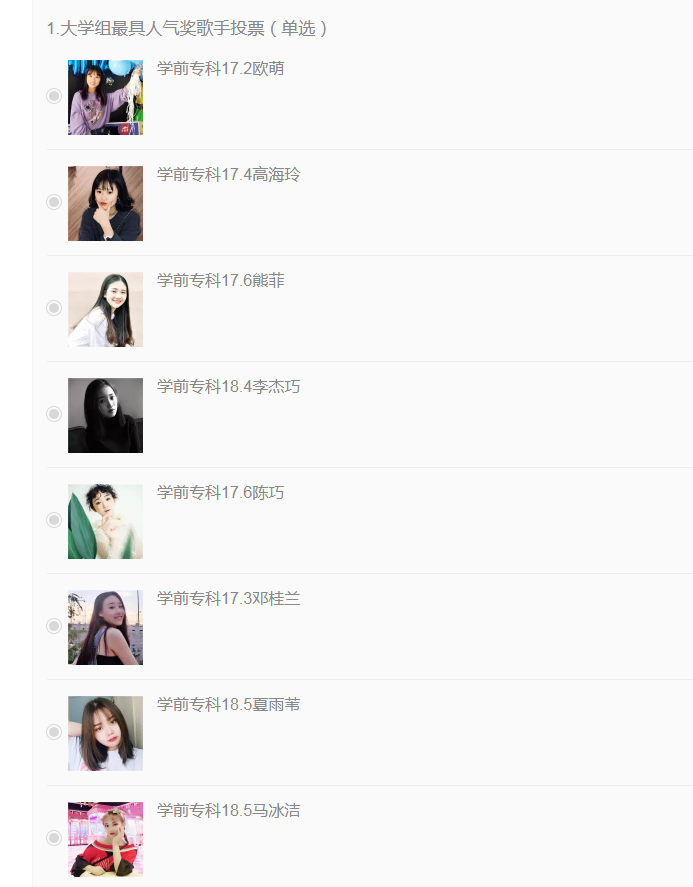693x887 pixels.
Task: Click the question title 大学组最具人气奖歌手投票
Action: coord(162,28)
